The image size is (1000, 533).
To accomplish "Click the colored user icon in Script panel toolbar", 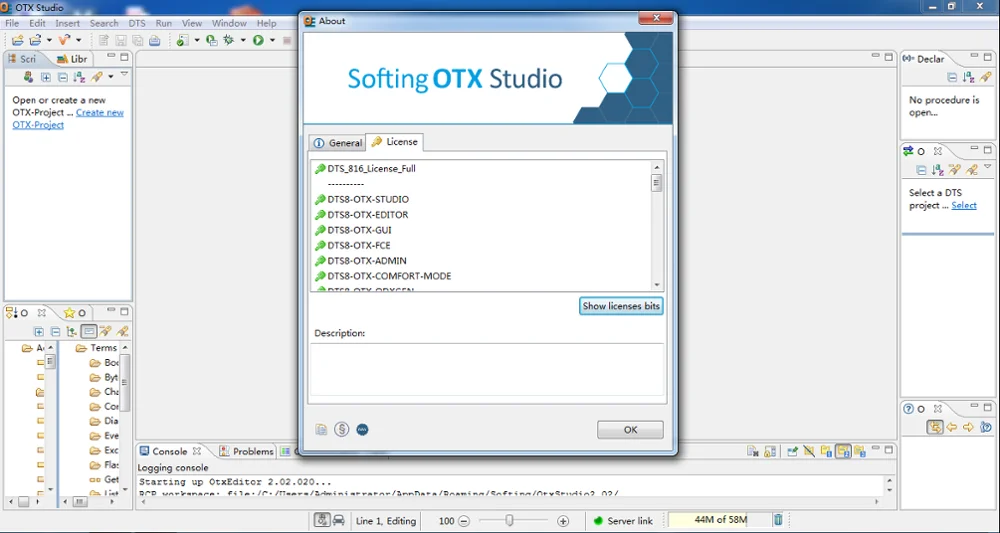I will [x=28, y=77].
